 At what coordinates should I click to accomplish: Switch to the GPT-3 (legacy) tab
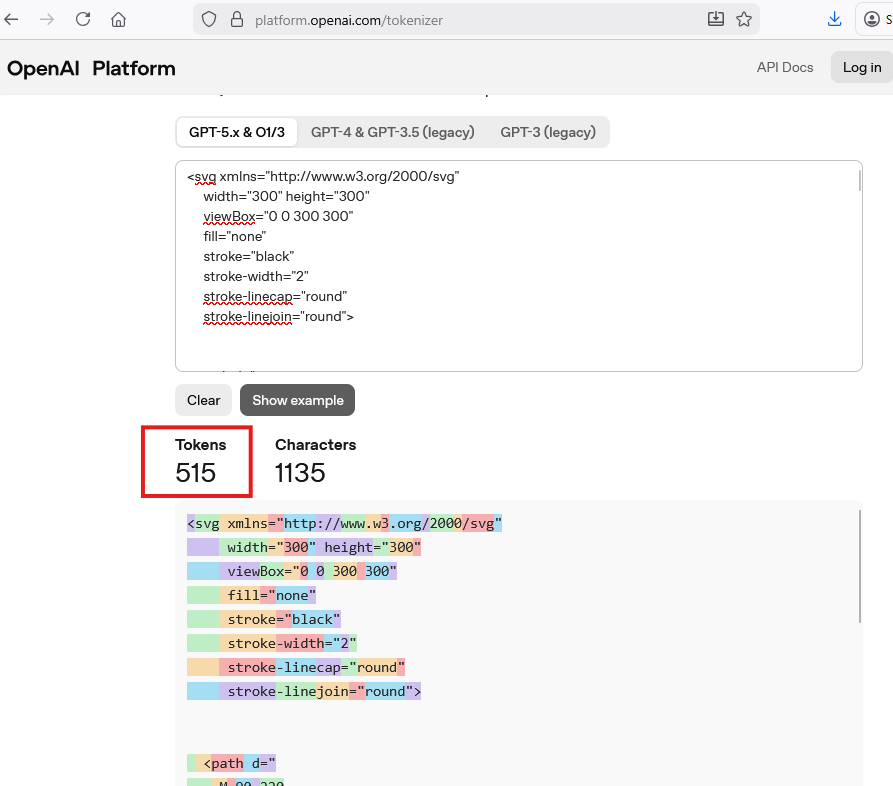pos(547,131)
